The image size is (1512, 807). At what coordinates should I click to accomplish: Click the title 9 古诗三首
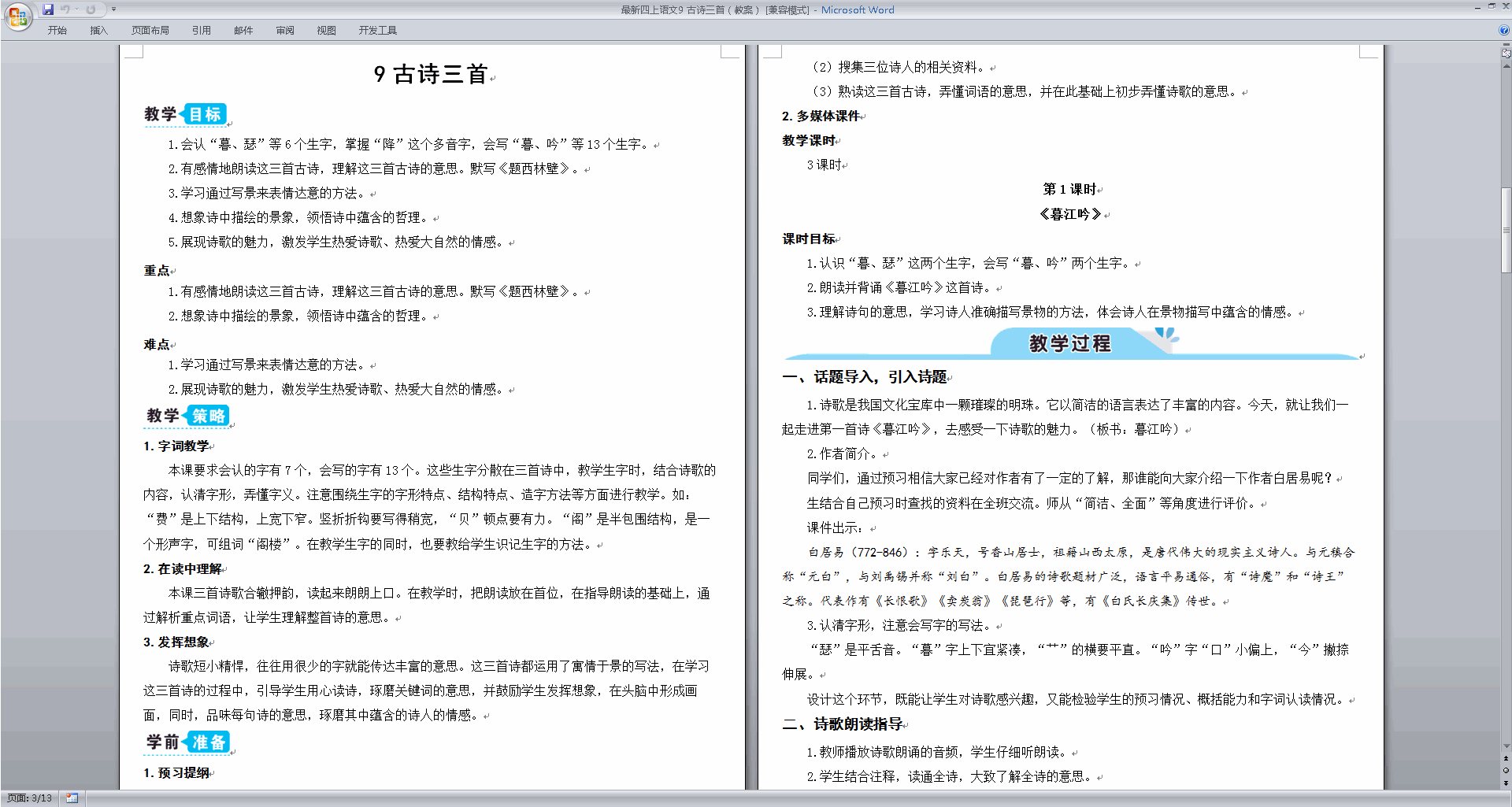(431, 74)
